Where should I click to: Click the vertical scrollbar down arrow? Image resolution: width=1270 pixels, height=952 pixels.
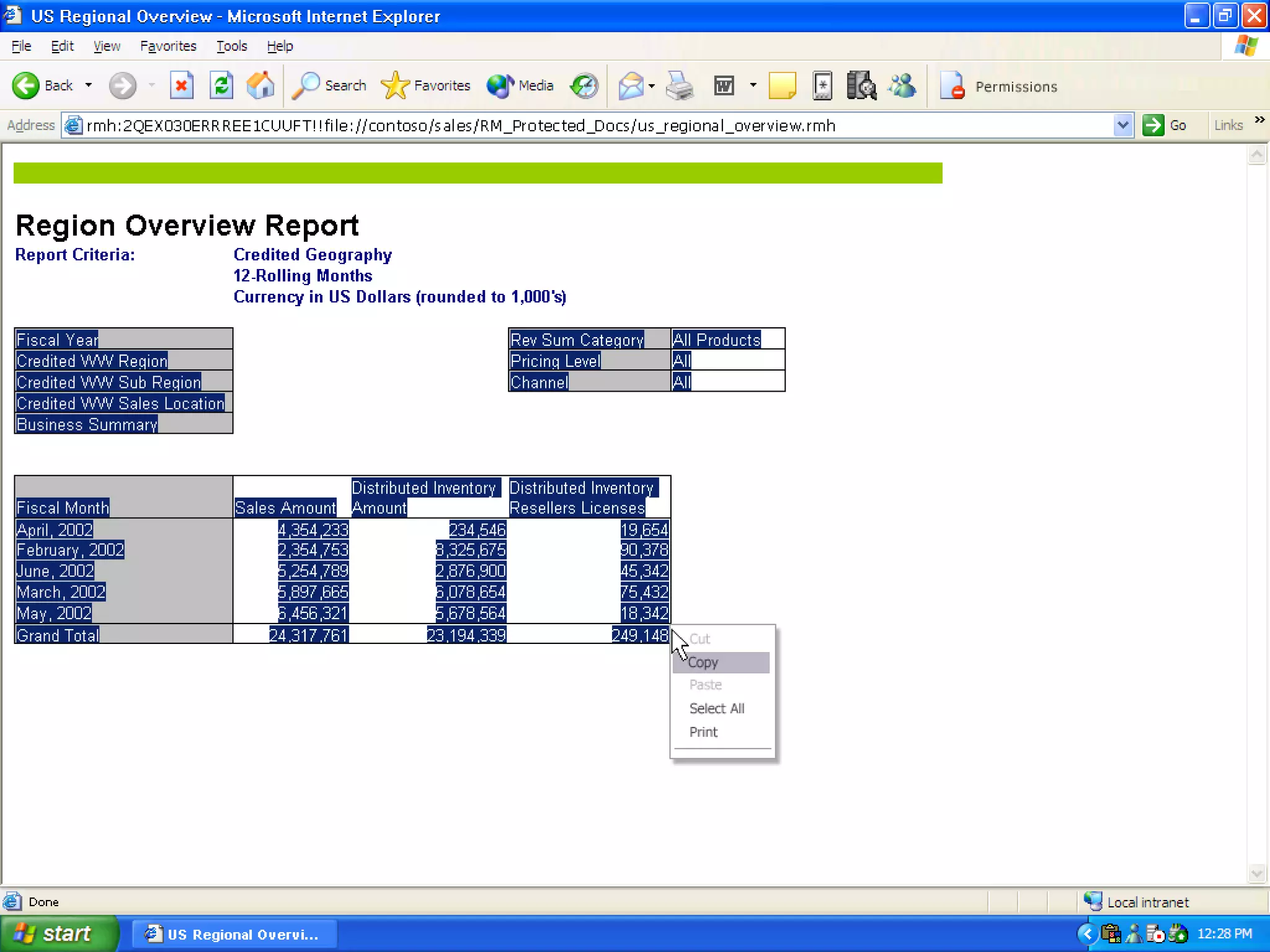pyautogui.click(x=1256, y=873)
